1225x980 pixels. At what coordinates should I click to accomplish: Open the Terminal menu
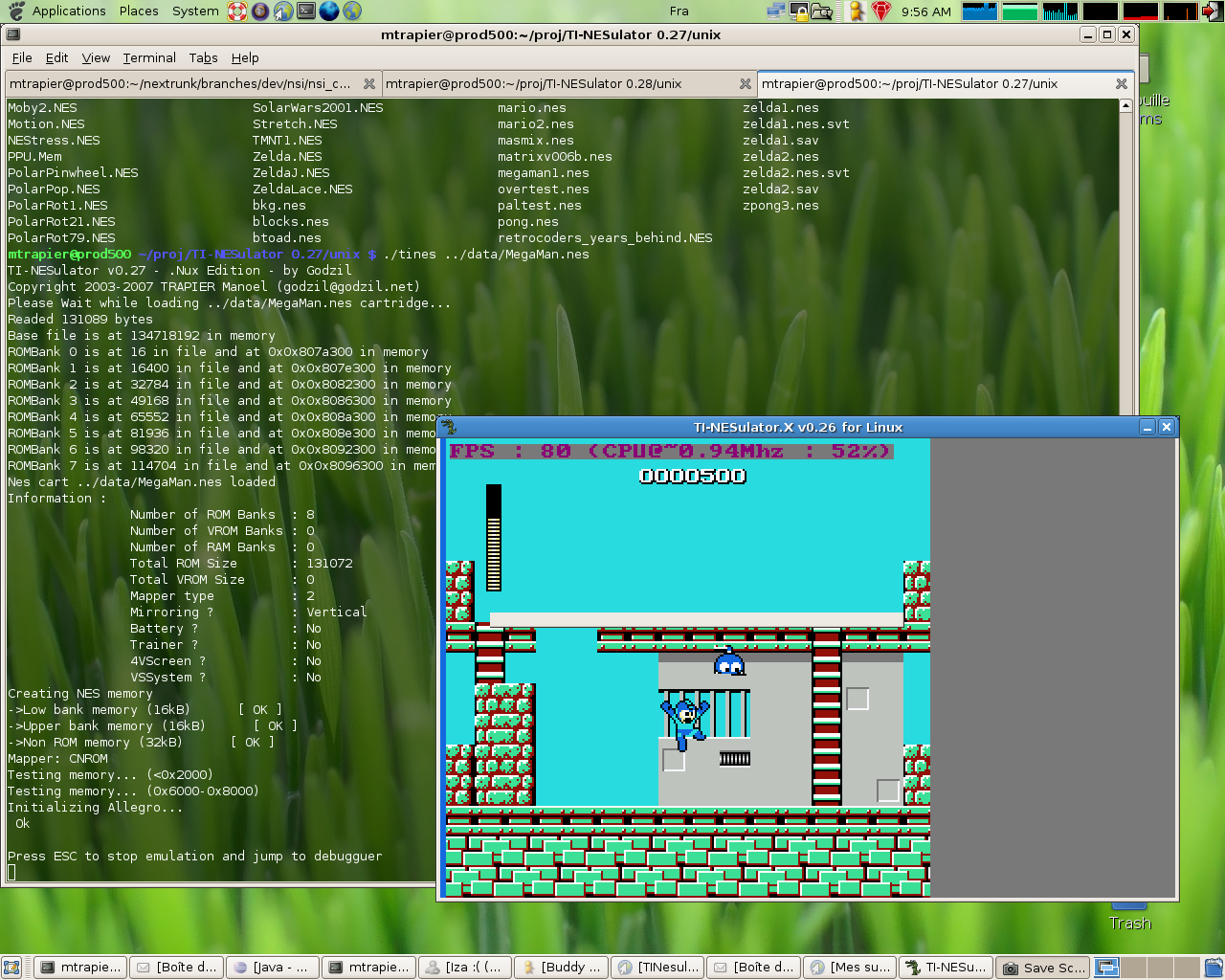(x=149, y=57)
